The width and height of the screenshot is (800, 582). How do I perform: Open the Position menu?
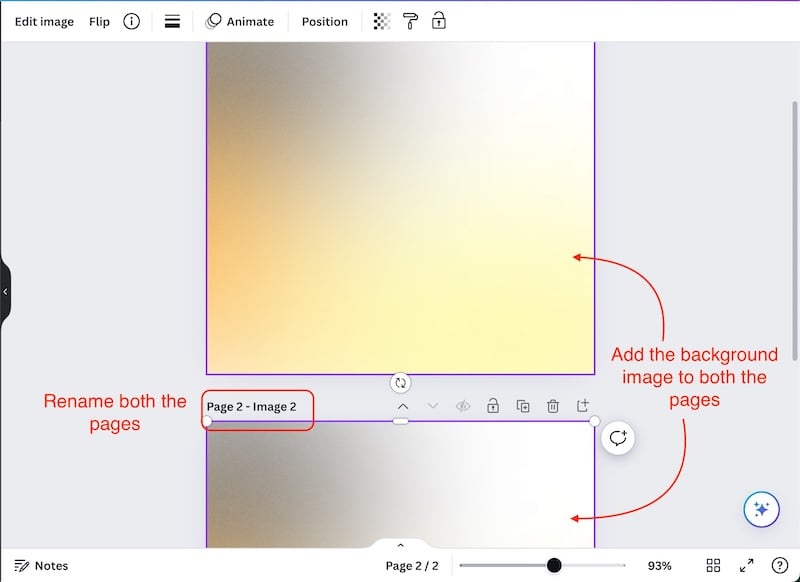[324, 20]
